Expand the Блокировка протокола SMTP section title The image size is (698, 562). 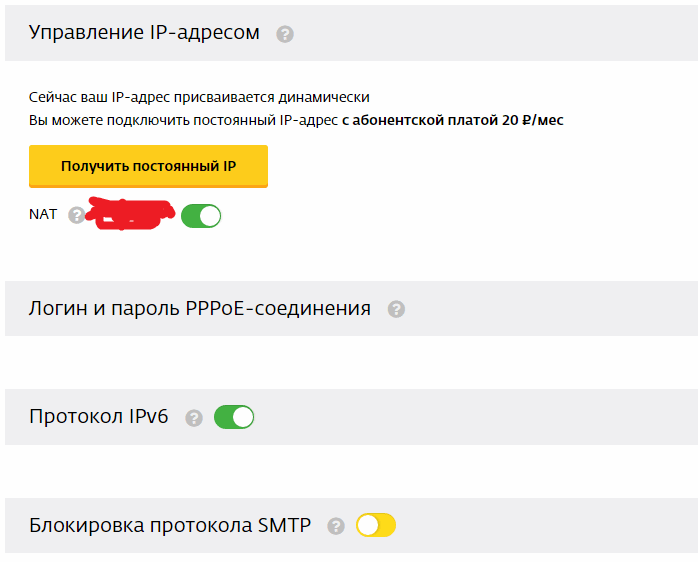point(170,525)
